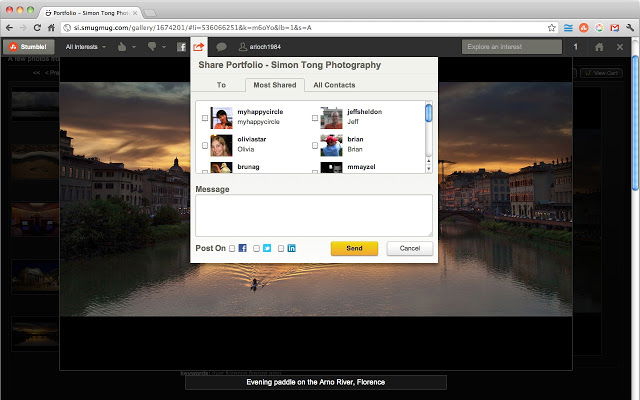
Task: Bookmark page with the star icon
Action: click(552, 28)
